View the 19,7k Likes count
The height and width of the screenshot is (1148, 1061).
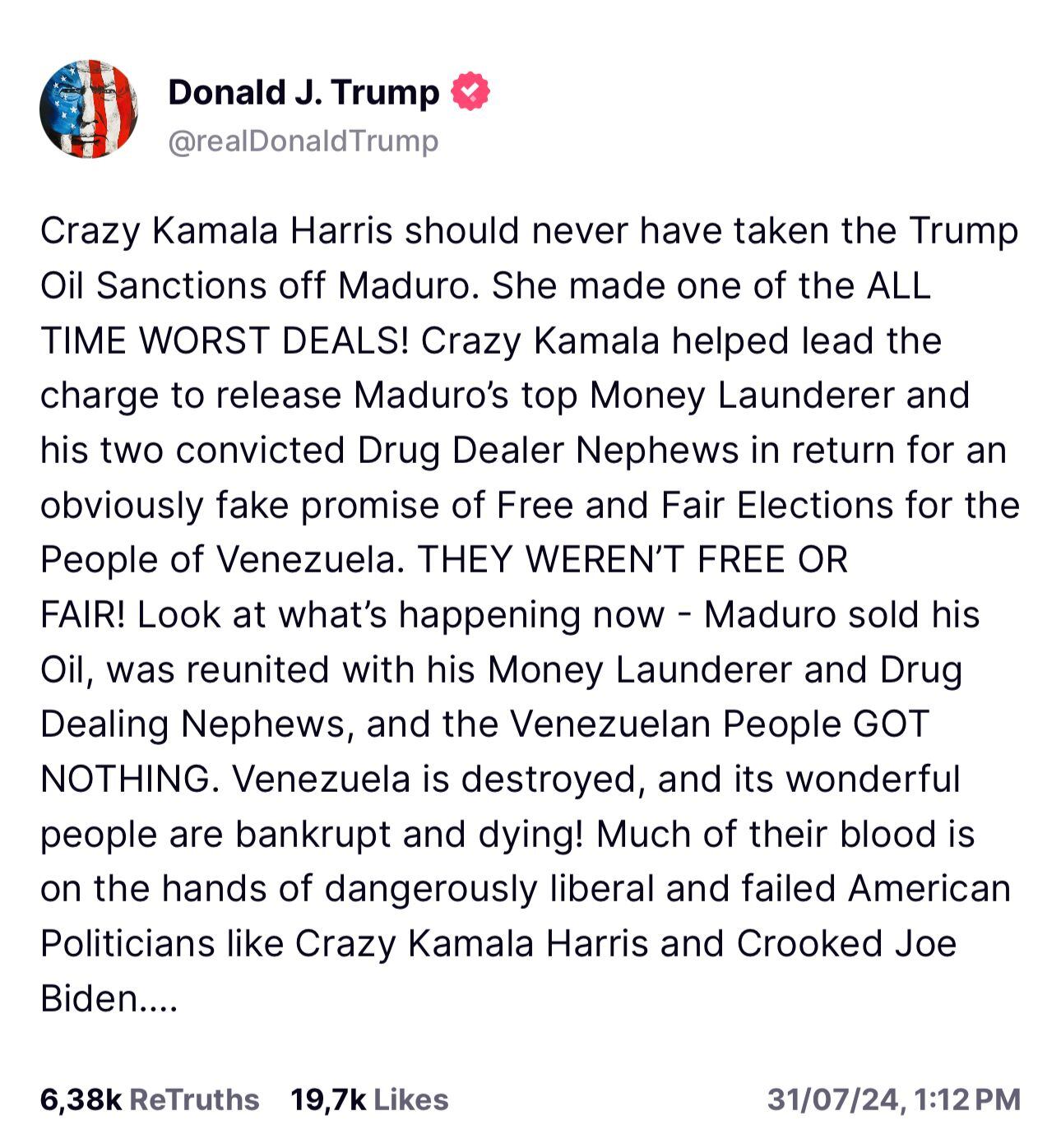click(328, 1099)
